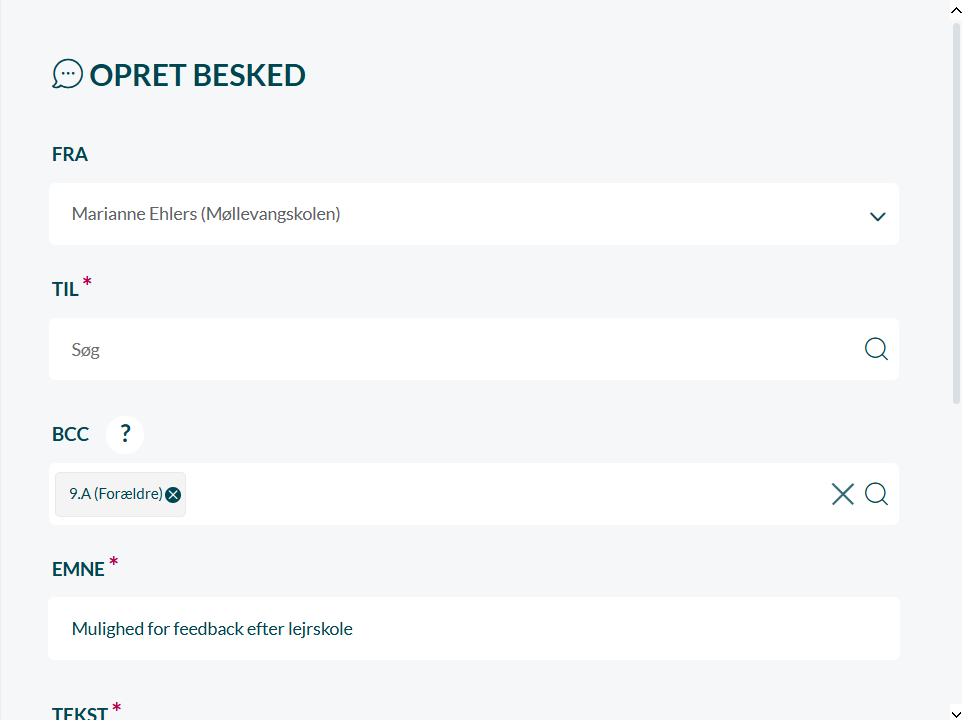Remove the 9.A (Forældre) recipient chip
The image size is (962, 720).
click(x=174, y=494)
